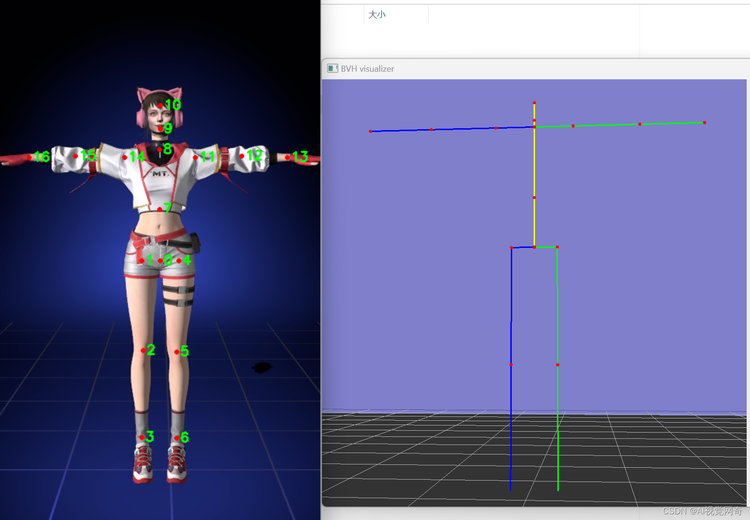
Task: Click joint label 8 at the character's neck
Action: coord(167,149)
